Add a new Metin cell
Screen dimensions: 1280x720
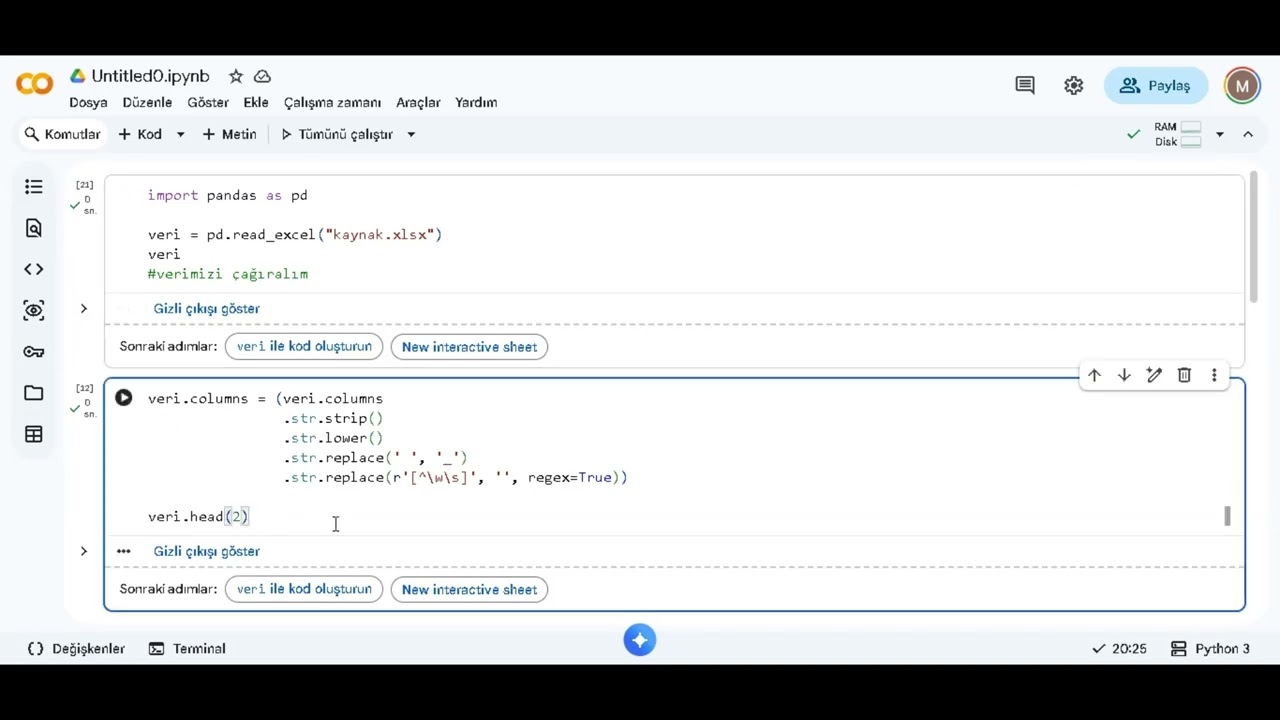(x=229, y=134)
